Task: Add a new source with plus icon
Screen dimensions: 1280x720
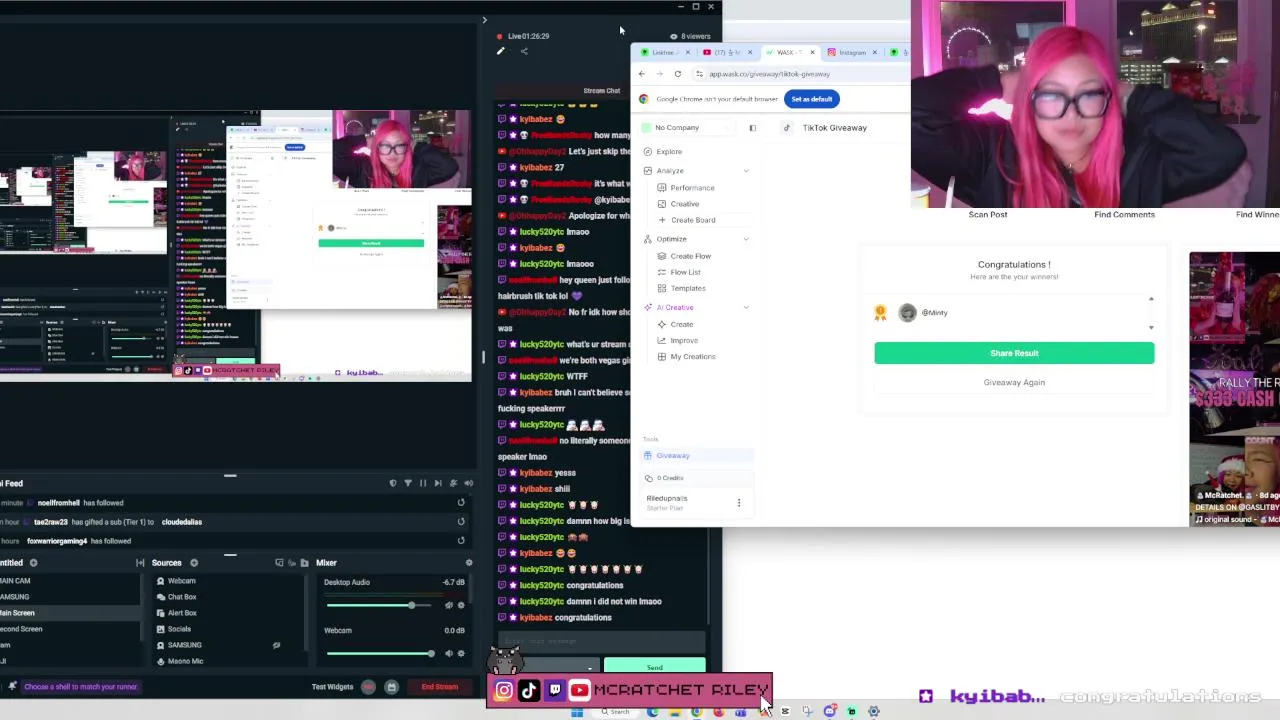Action: (194, 563)
